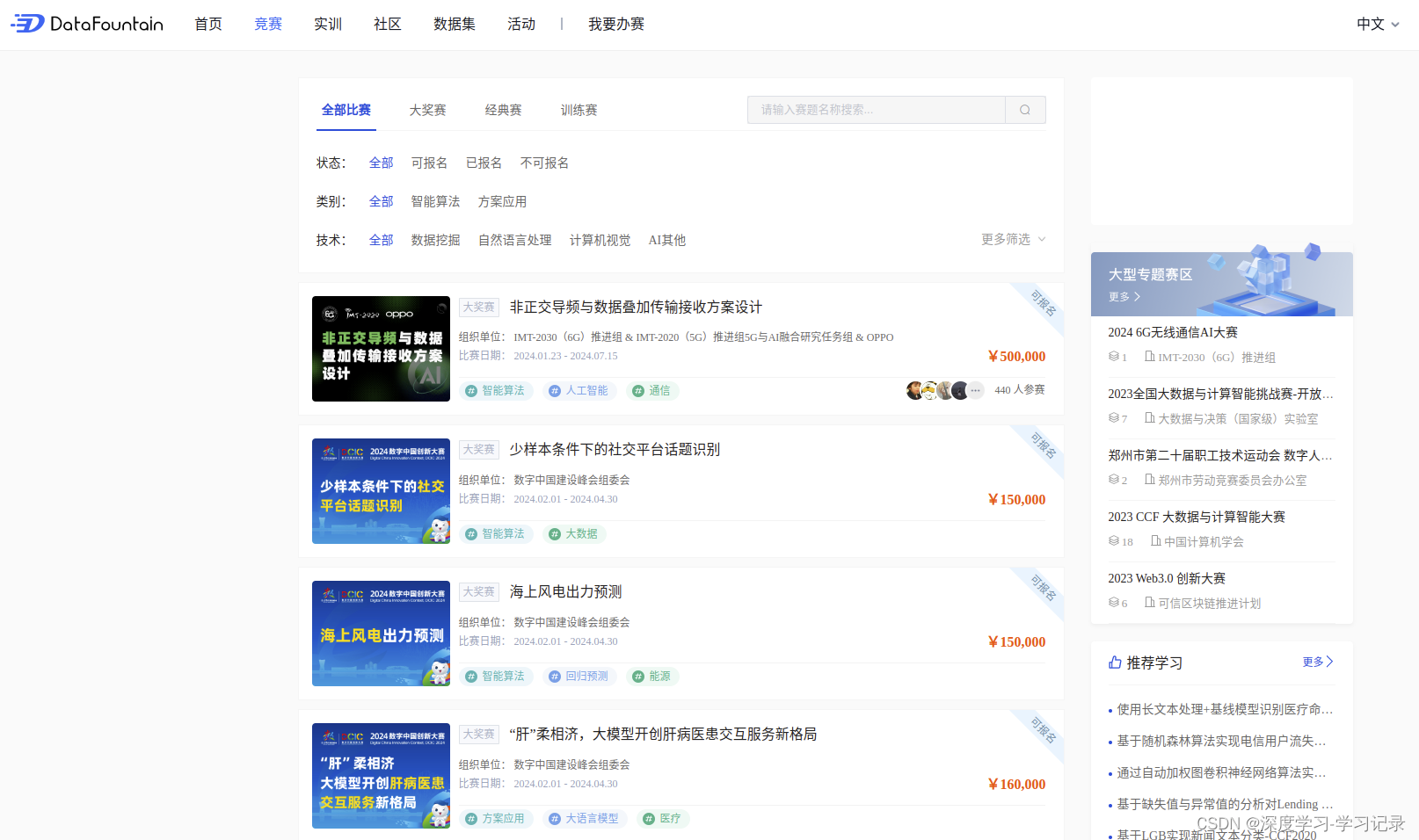Viewport: 1419px width, 840px height.
Task: Click 回归预测 tag on 风电 competition
Action: [579, 677]
